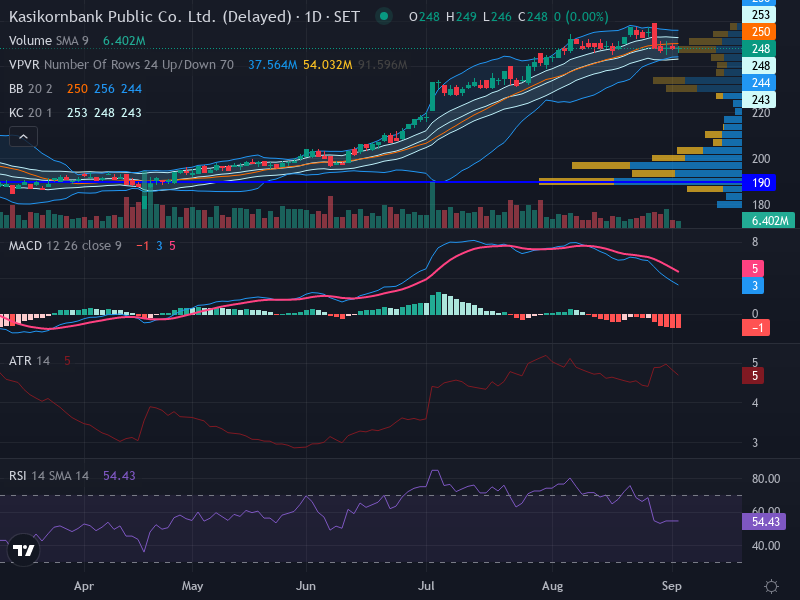800x600 pixels.
Task: Select the Volume SMA 9 legend
Action: click(48, 41)
